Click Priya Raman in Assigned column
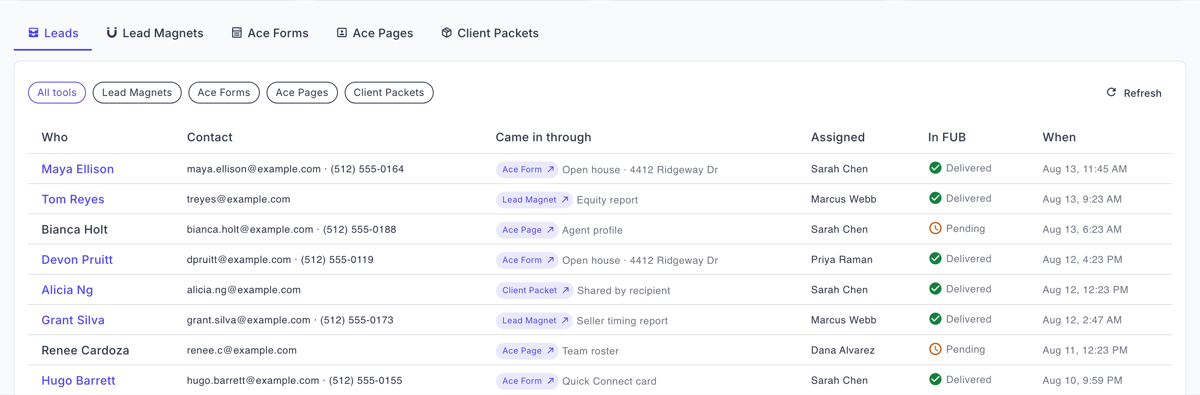Viewport: 1200px width, 395px height. tap(842, 260)
